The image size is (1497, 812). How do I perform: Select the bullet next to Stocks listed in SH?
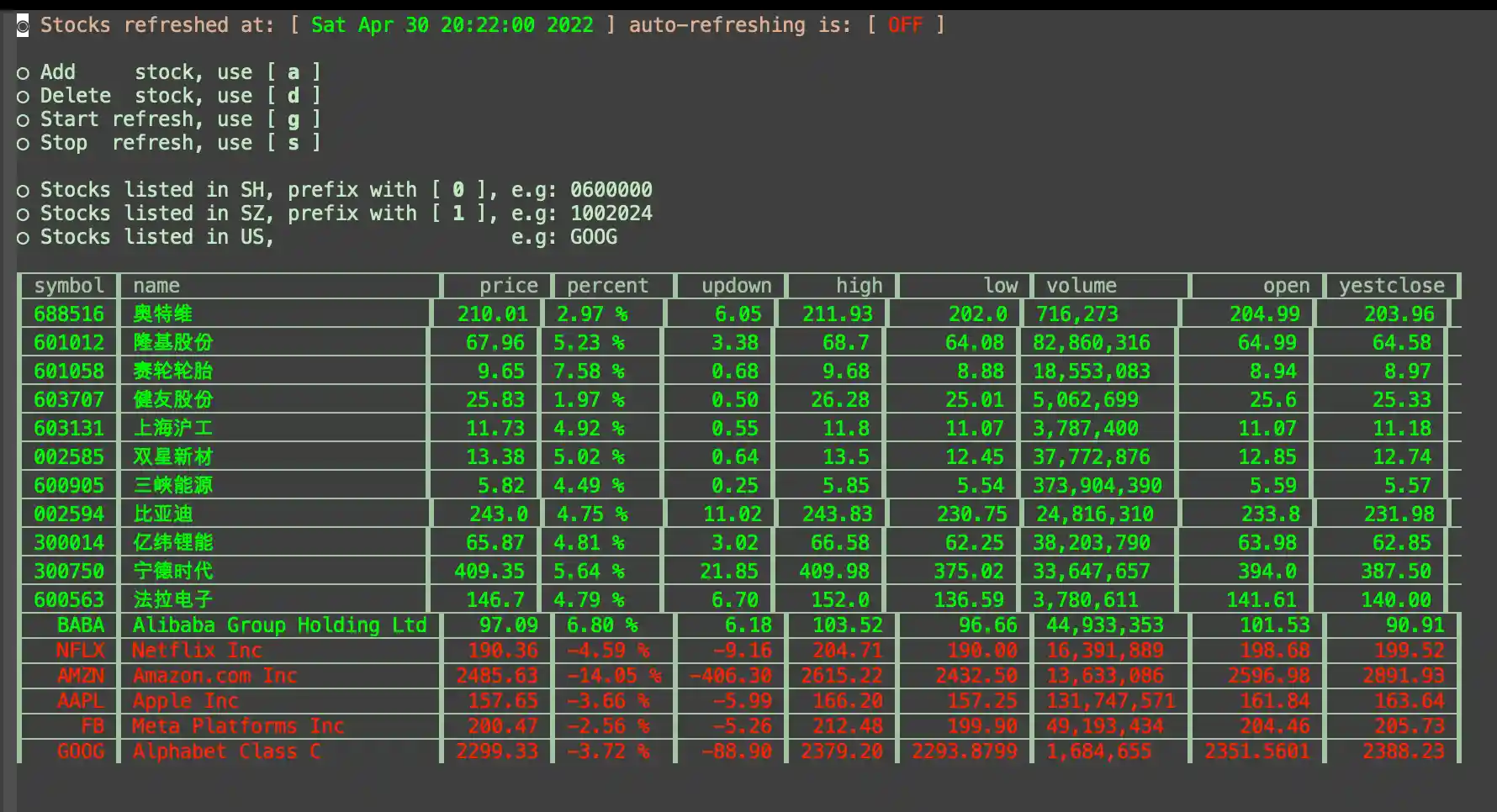(23, 190)
